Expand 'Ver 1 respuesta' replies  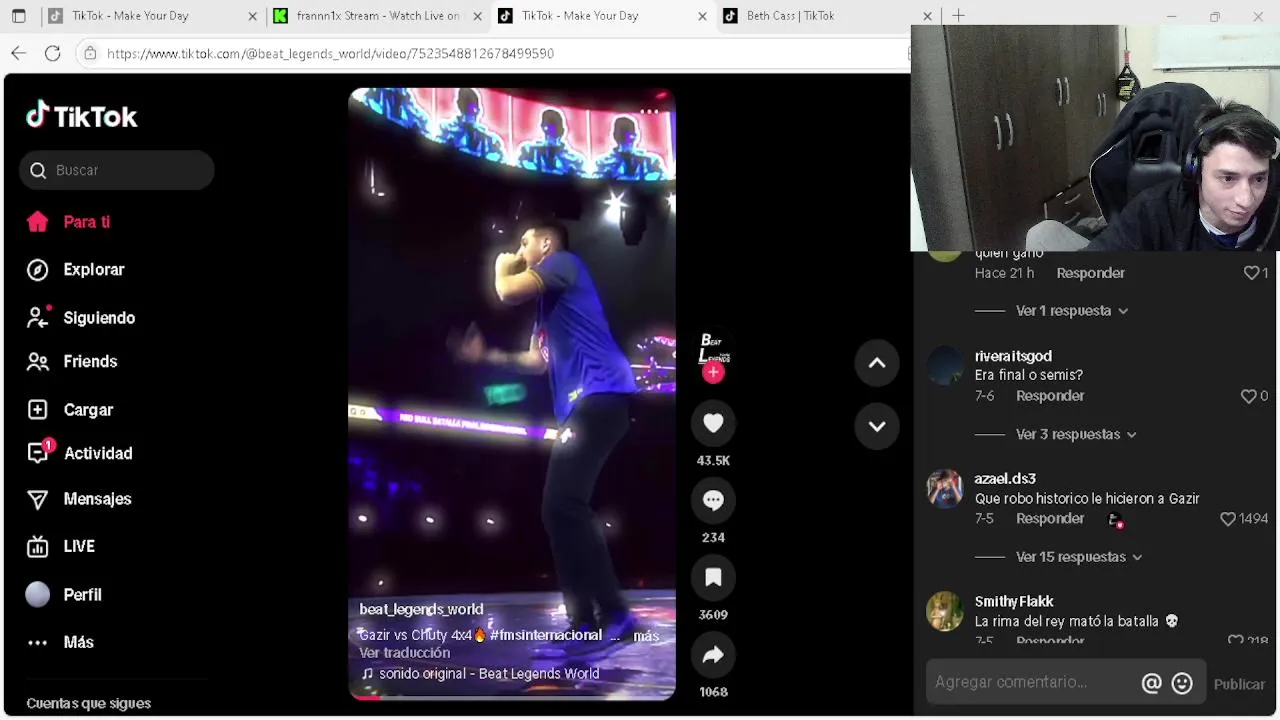click(x=1072, y=311)
